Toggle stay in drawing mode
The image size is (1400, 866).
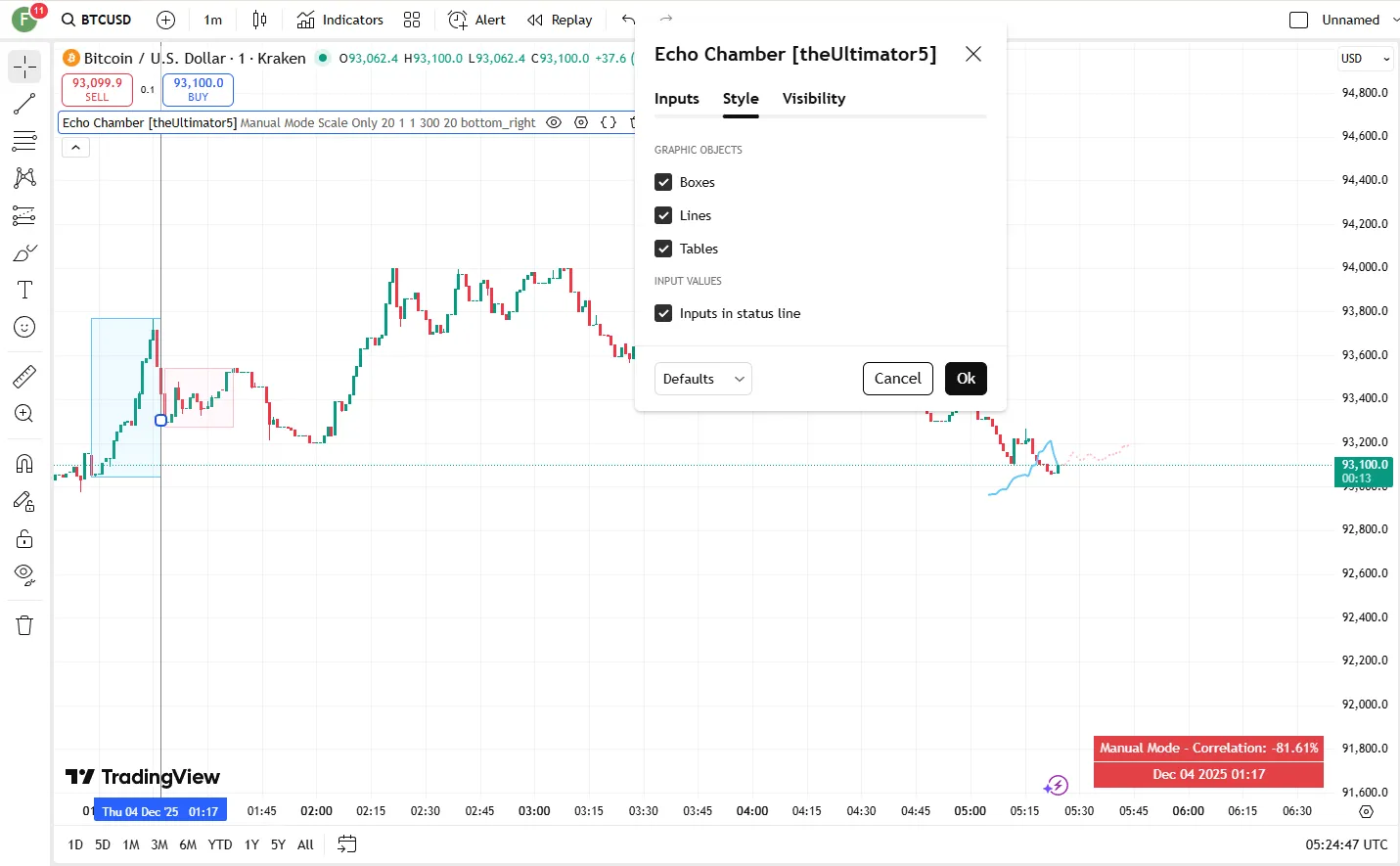(24, 501)
